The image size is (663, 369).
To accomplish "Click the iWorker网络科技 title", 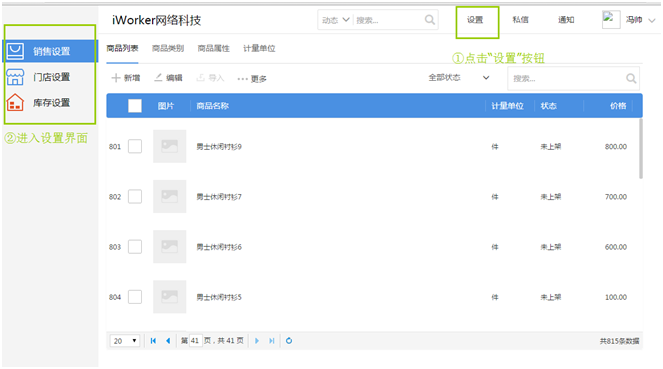I will (156, 20).
